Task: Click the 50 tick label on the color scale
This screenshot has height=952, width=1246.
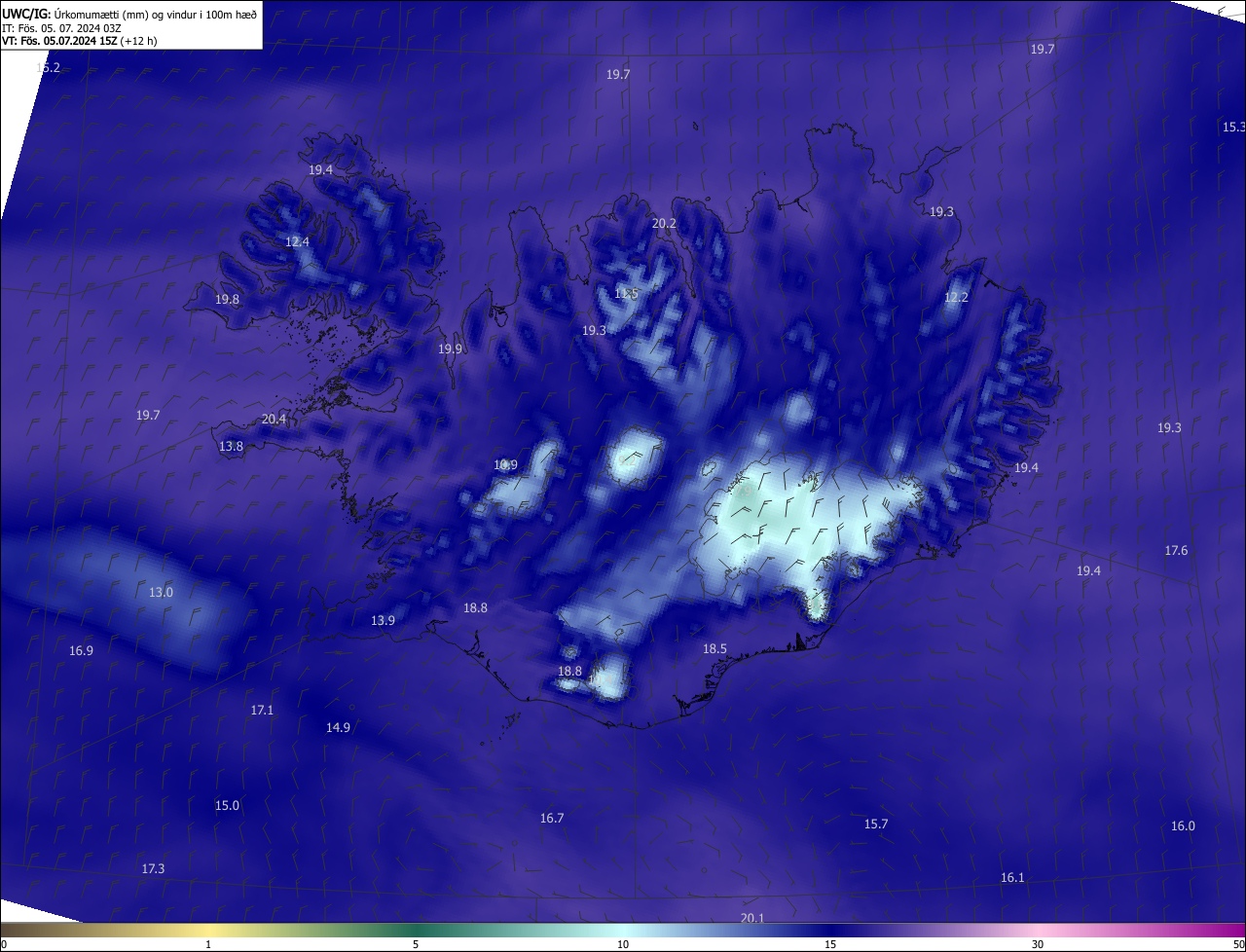Action: [x=1239, y=944]
